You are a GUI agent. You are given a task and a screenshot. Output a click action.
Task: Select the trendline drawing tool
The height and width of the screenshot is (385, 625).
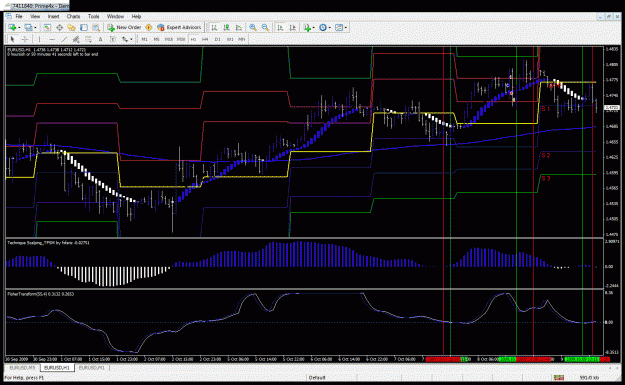click(64, 39)
